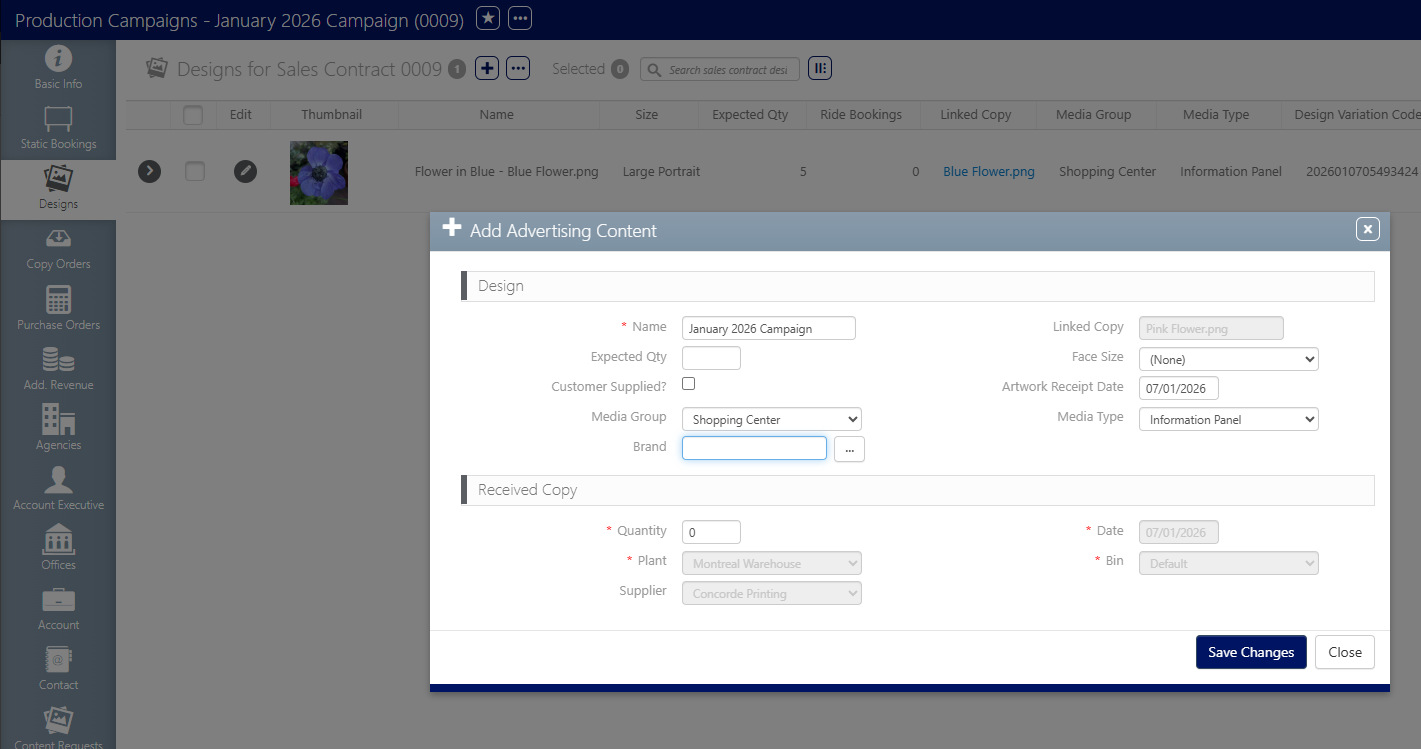Open the Blue Flower.png linked copy

pyautogui.click(x=988, y=172)
